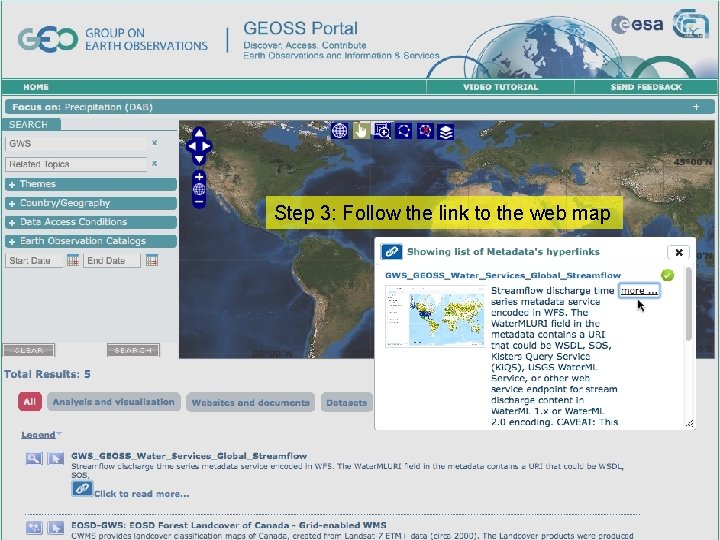The image size is (720, 540).
Task: Click magnifier icon for GWS Global Streamflow result
Action: coord(34,458)
